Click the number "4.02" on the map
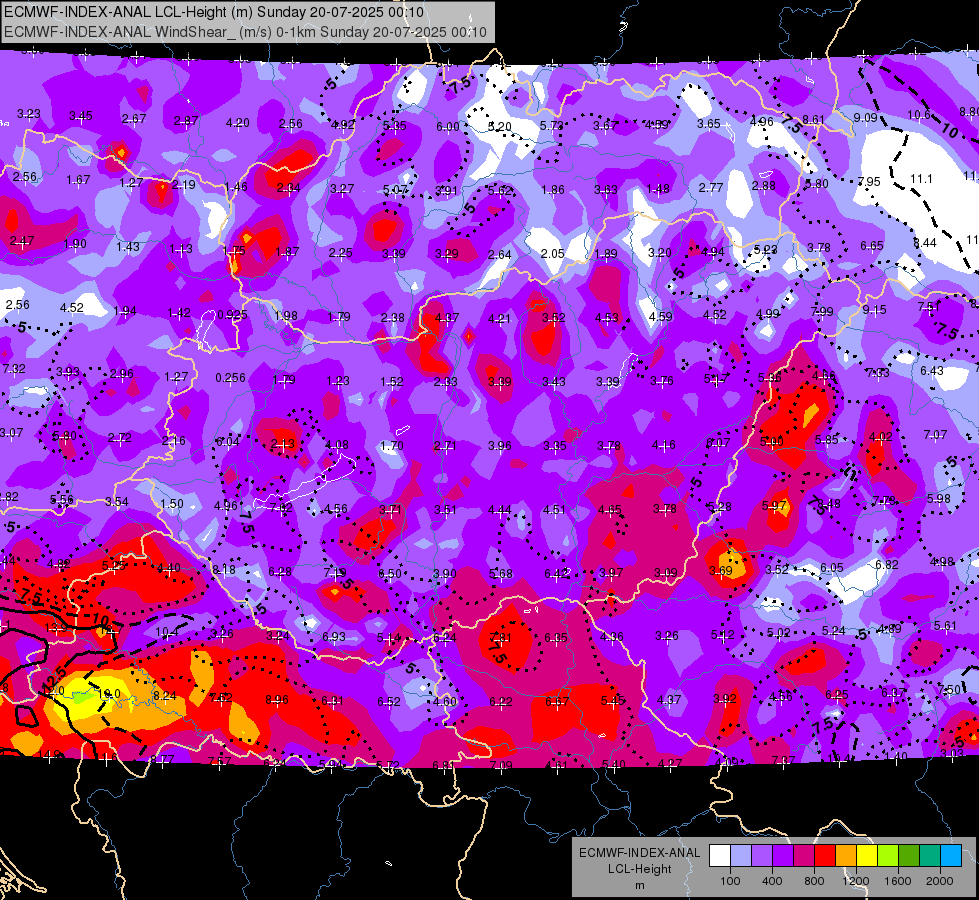The width and height of the screenshot is (979, 900). pos(880,437)
